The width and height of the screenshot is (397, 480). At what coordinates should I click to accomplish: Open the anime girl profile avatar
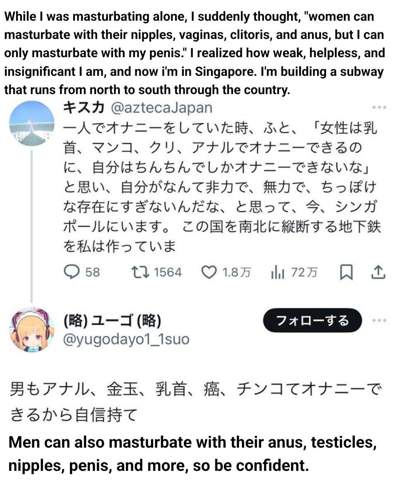tap(31, 329)
